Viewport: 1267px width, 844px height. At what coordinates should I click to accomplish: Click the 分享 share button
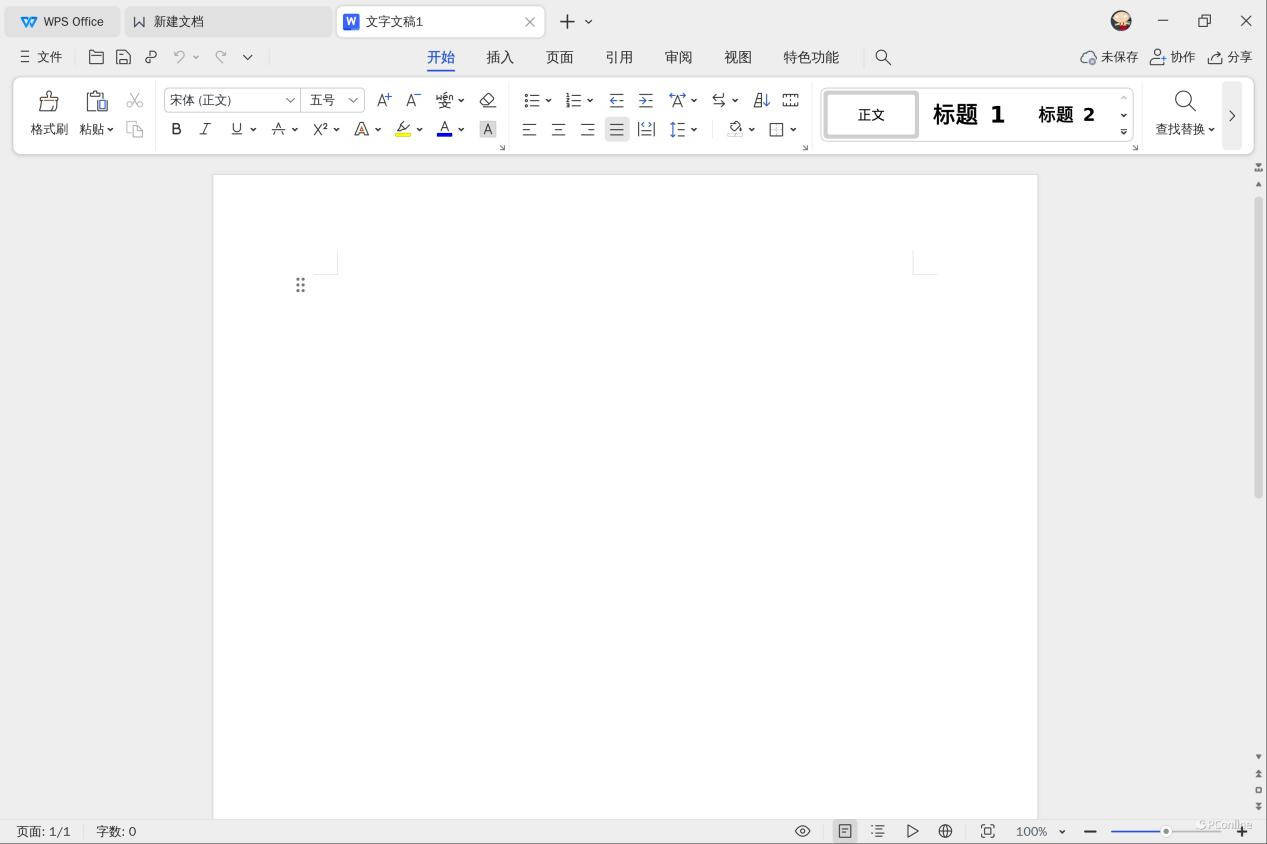pyautogui.click(x=1230, y=57)
